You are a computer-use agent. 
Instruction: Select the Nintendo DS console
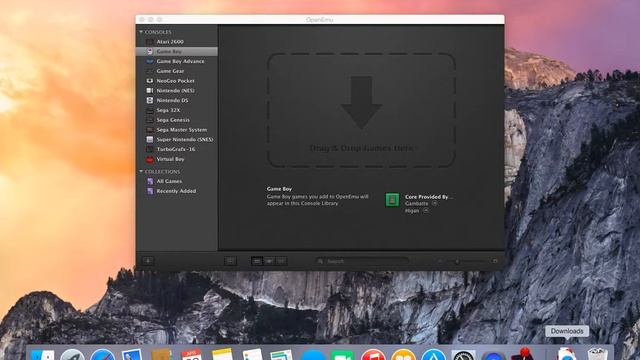176,100
